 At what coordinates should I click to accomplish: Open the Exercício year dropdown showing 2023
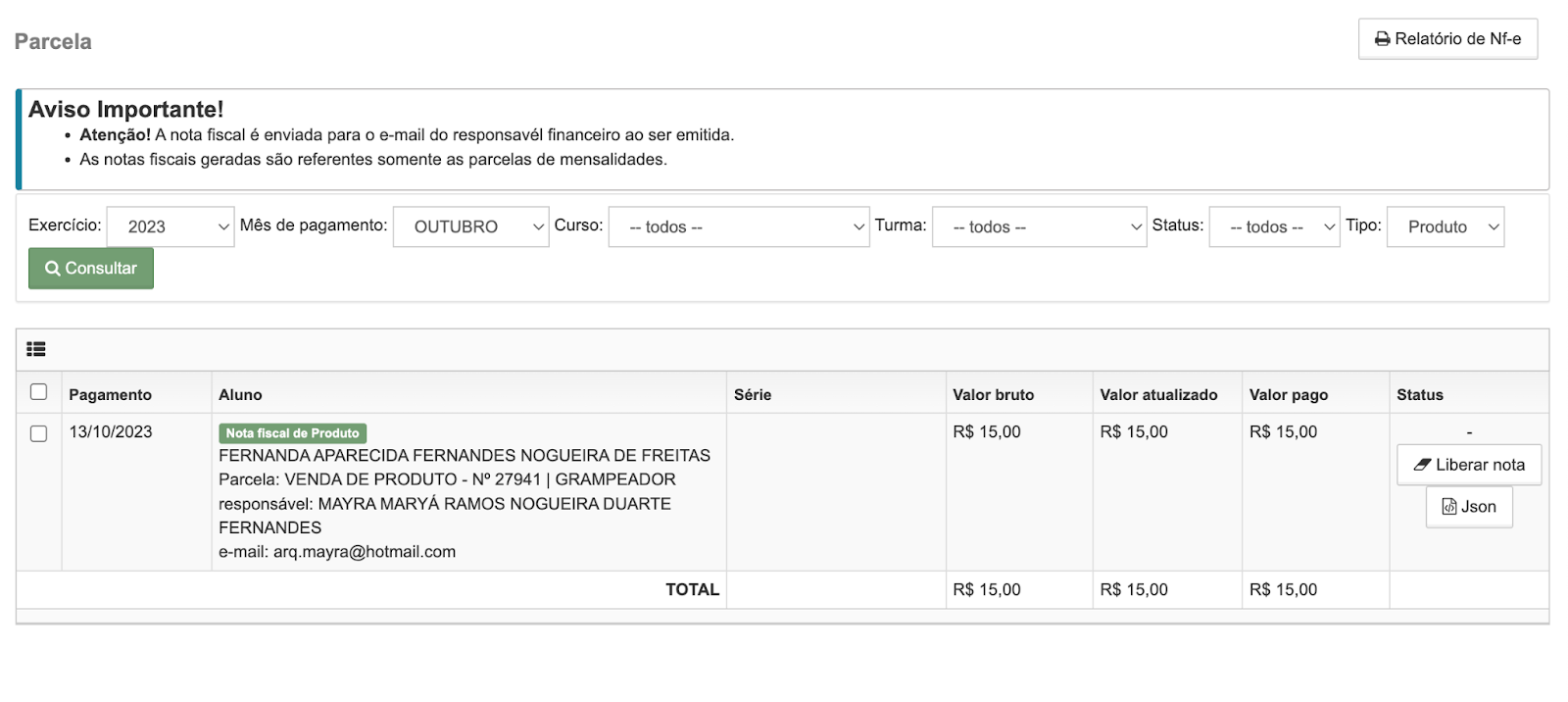point(171,226)
